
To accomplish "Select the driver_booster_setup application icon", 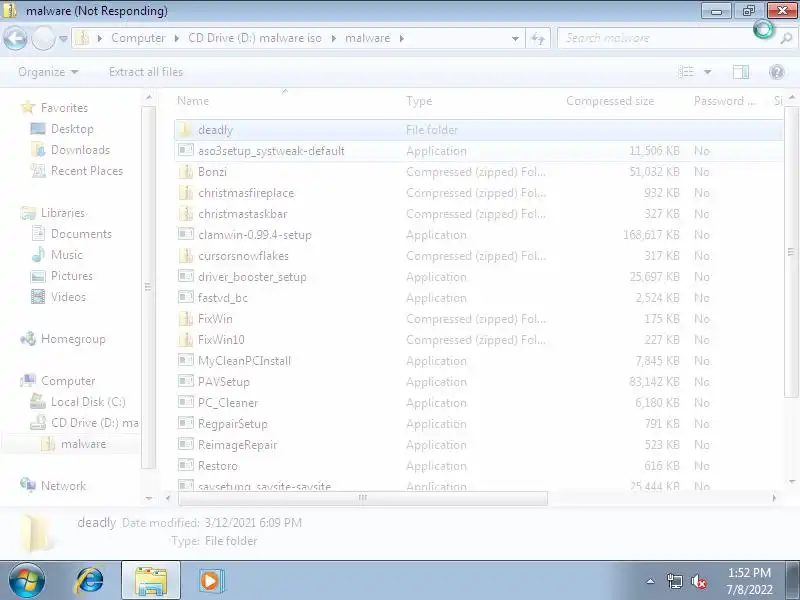I will [x=185, y=276].
